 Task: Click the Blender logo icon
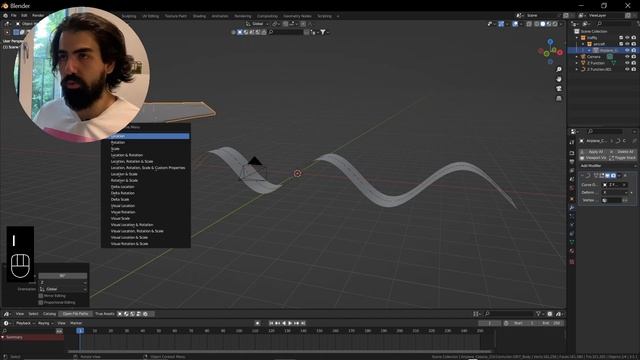[x=5, y=6]
